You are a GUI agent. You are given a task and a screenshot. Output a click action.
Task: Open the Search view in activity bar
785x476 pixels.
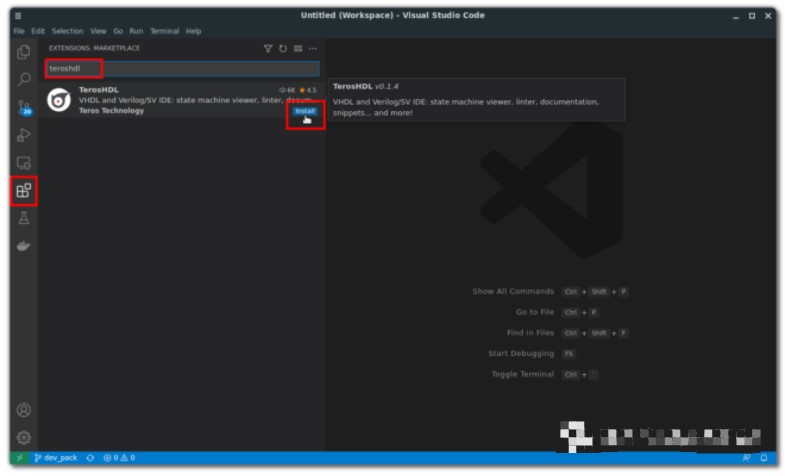coord(24,79)
